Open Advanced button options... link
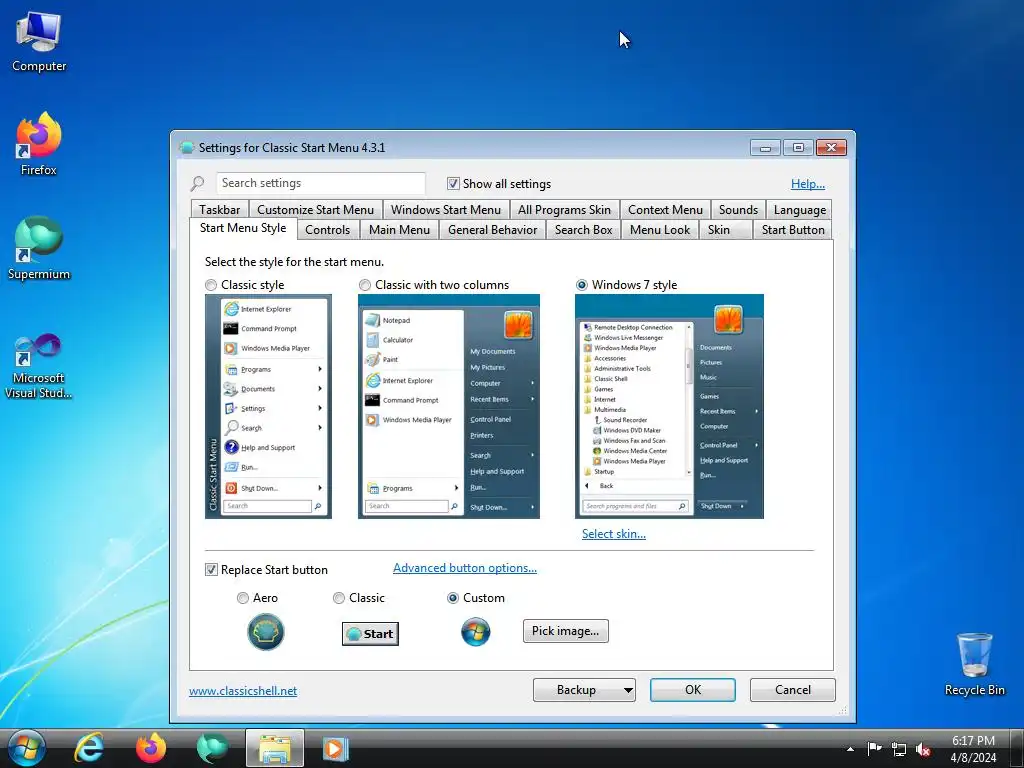 coord(465,568)
